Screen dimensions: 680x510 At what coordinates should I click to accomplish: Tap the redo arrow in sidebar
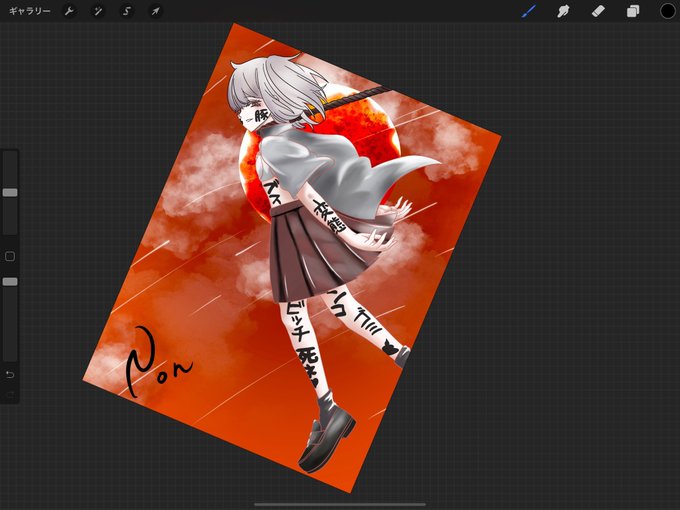pyautogui.click(x=10, y=394)
